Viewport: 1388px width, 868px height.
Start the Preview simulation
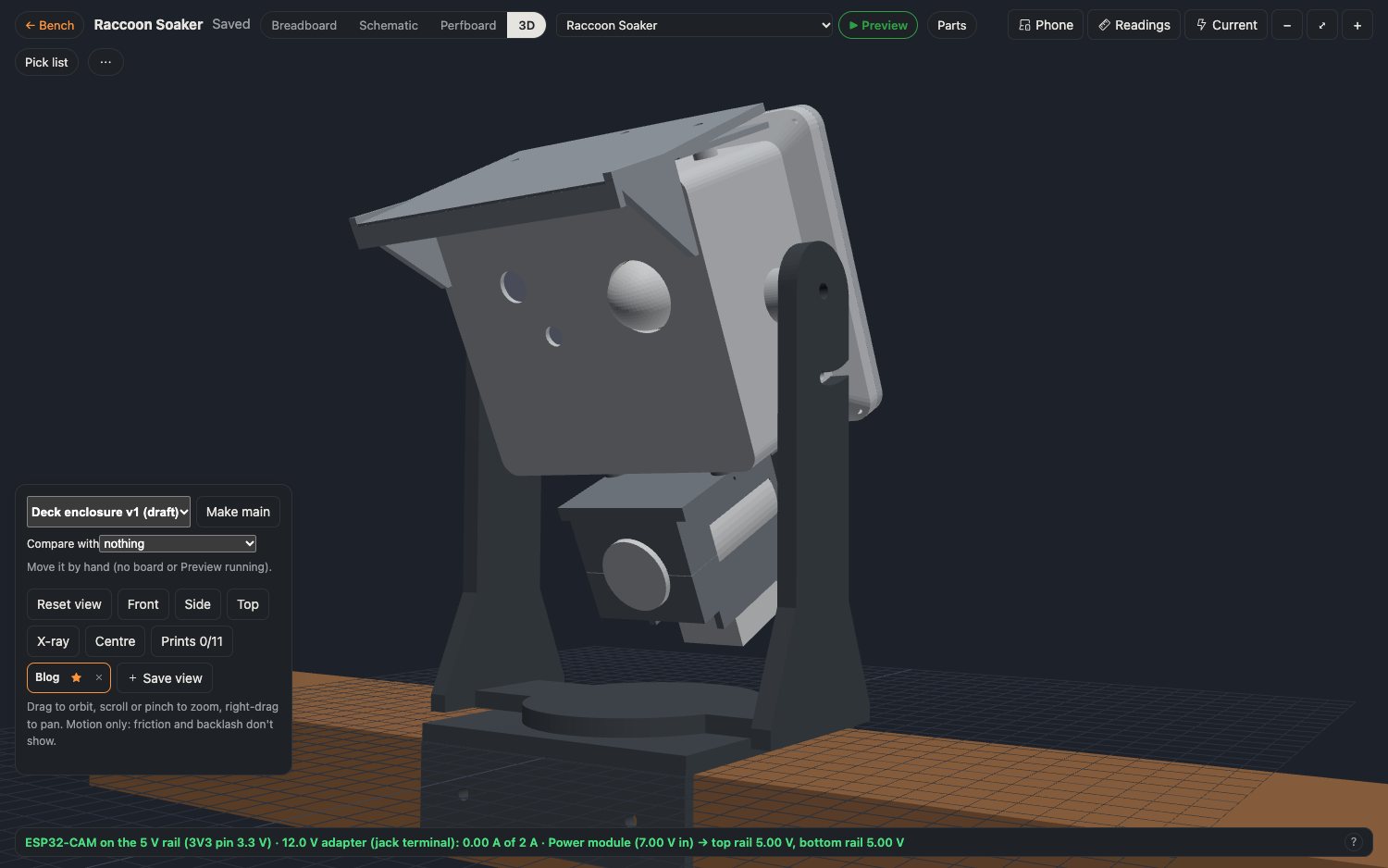878,25
